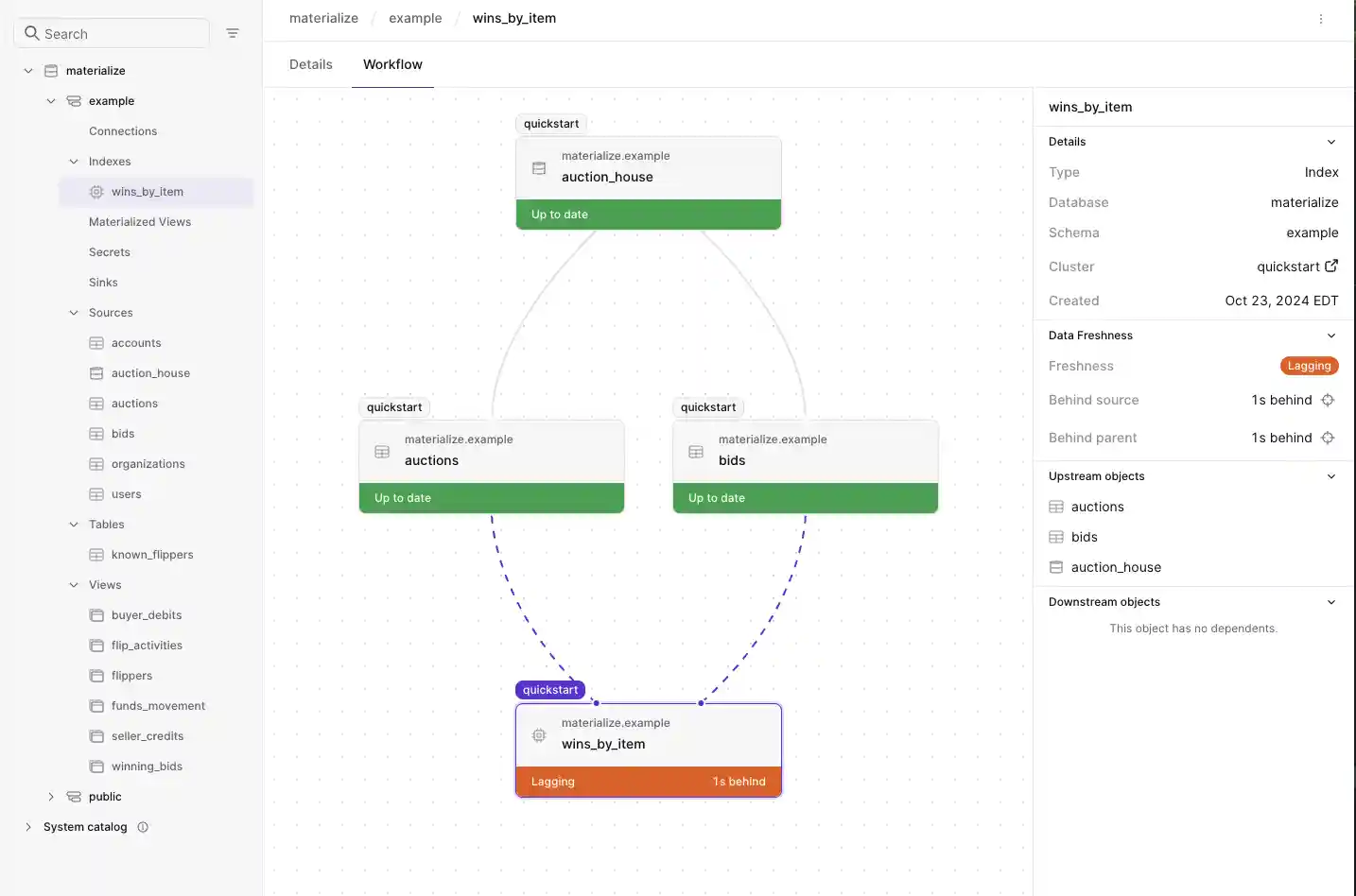Collapse the Details panel chevron

1331,141
